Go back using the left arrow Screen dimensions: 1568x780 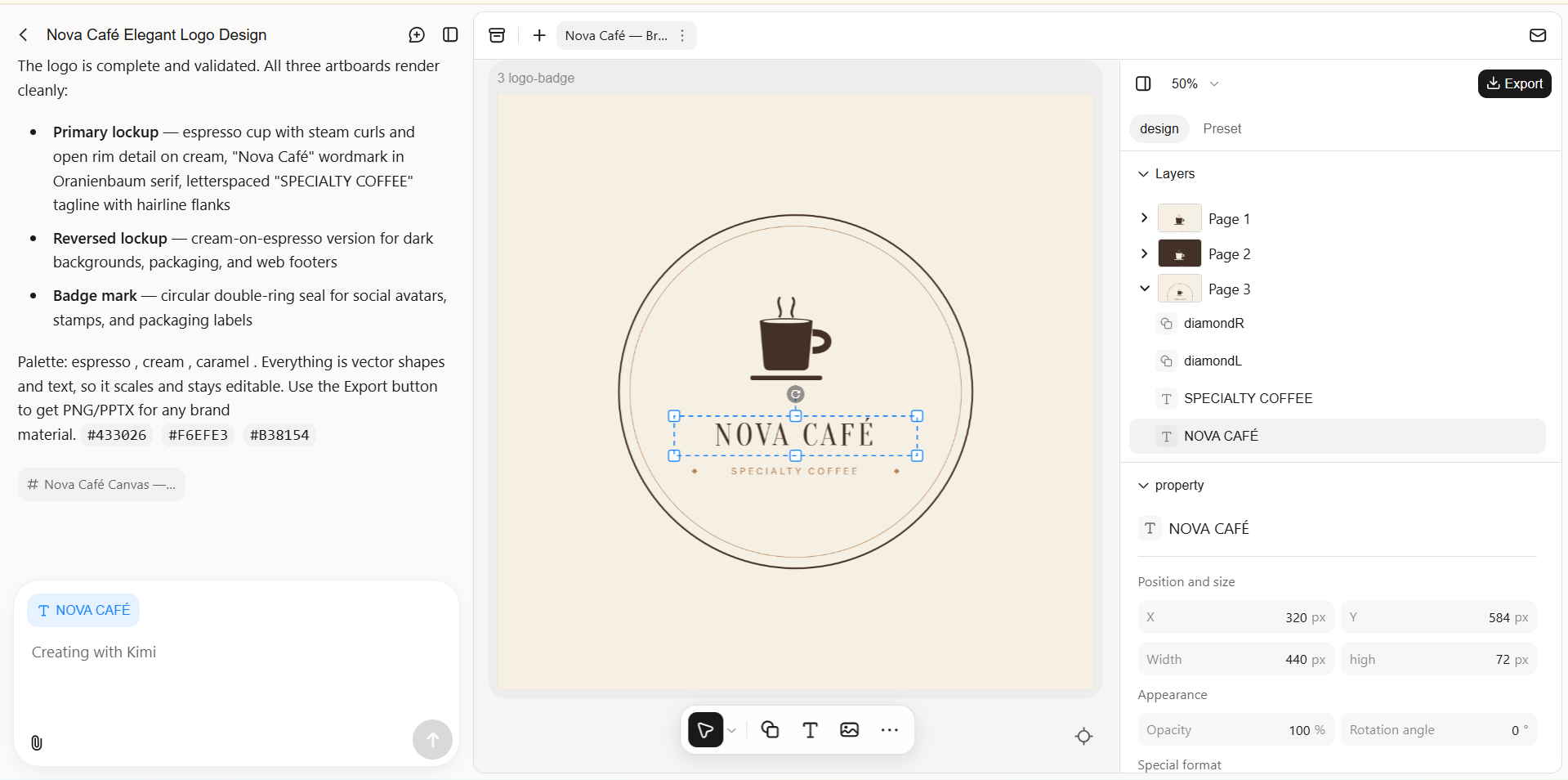[24, 34]
